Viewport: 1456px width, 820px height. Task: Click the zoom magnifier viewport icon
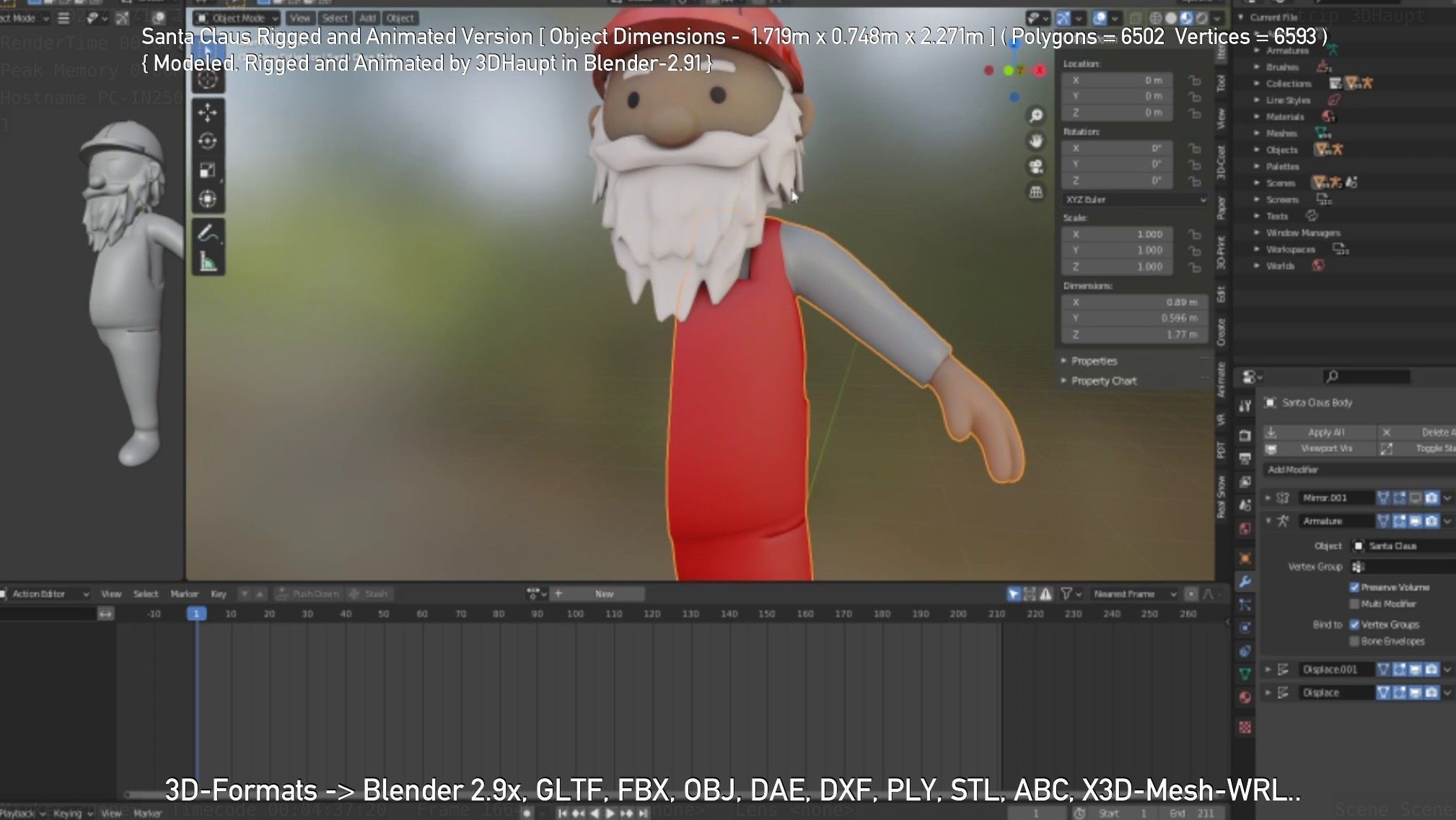[x=1036, y=115]
